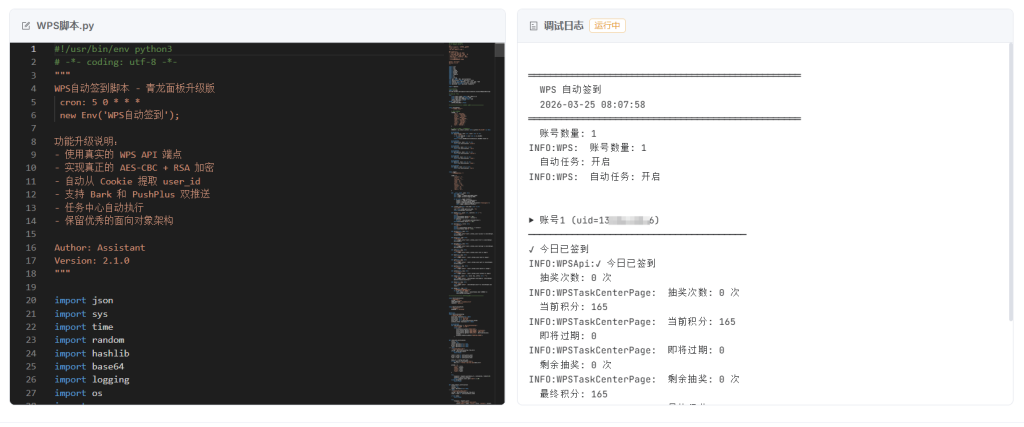The image size is (1024, 427).
Task: Click the '✓ 今日已签到' log line
Action: [x=559, y=249]
